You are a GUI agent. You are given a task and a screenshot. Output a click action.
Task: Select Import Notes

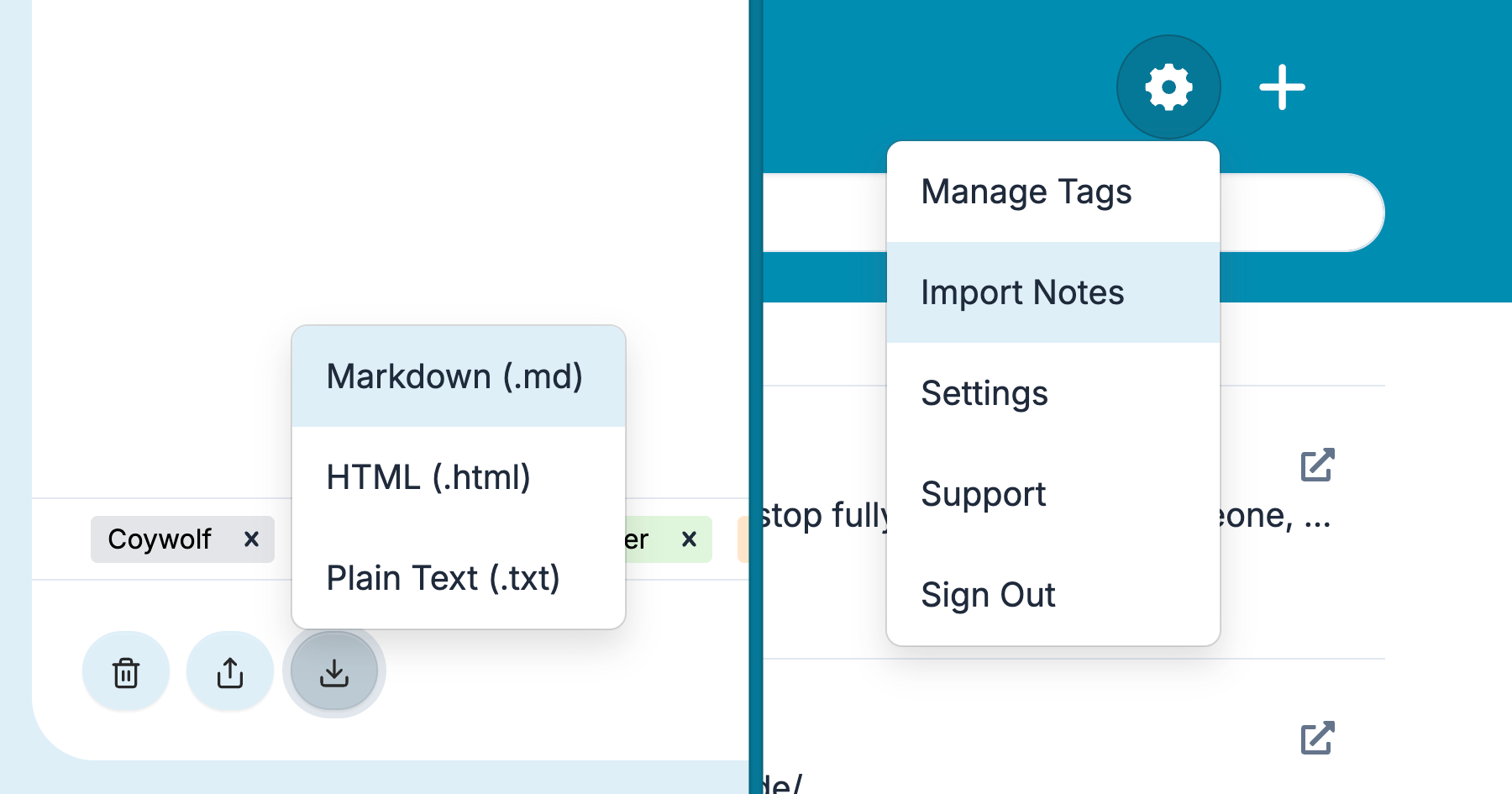point(1021,292)
